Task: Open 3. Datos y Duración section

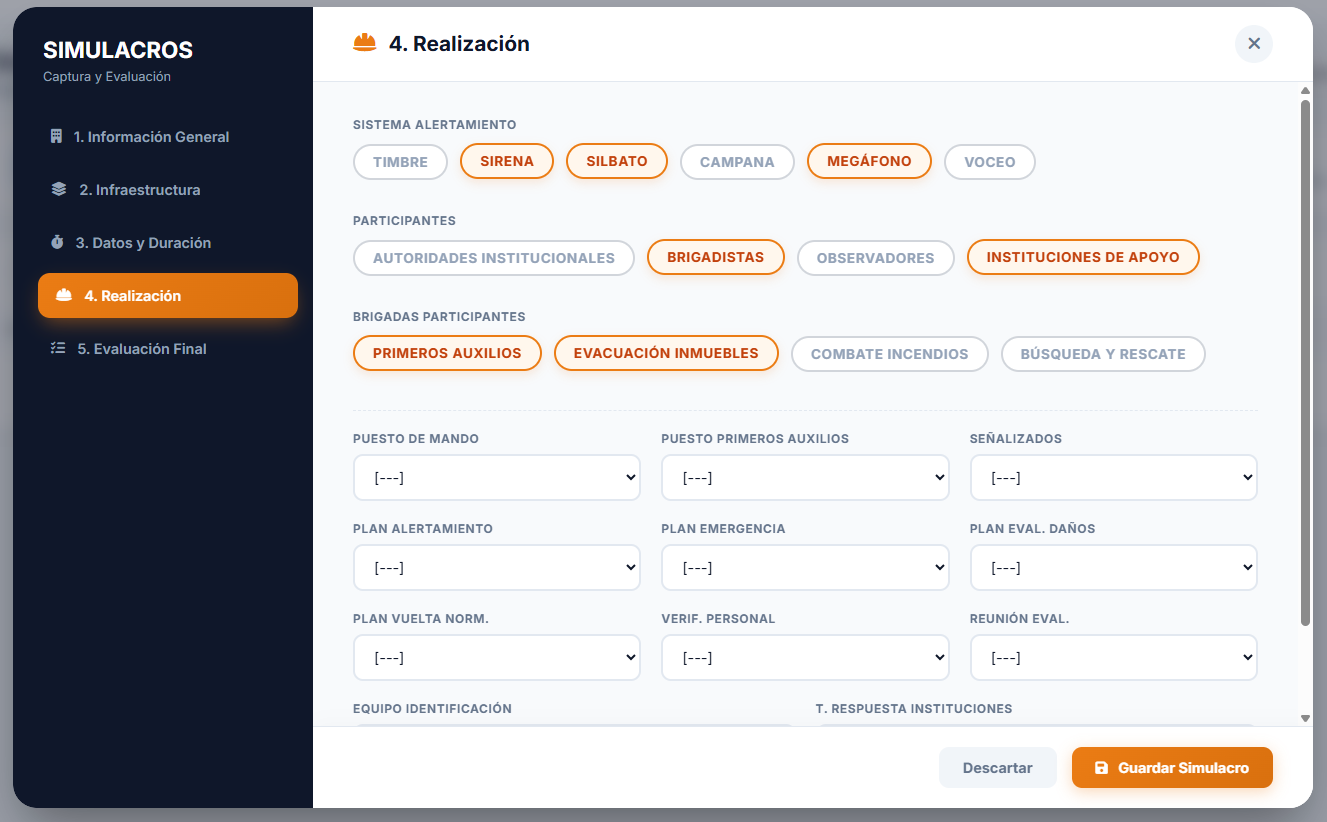Action: [x=168, y=243]
